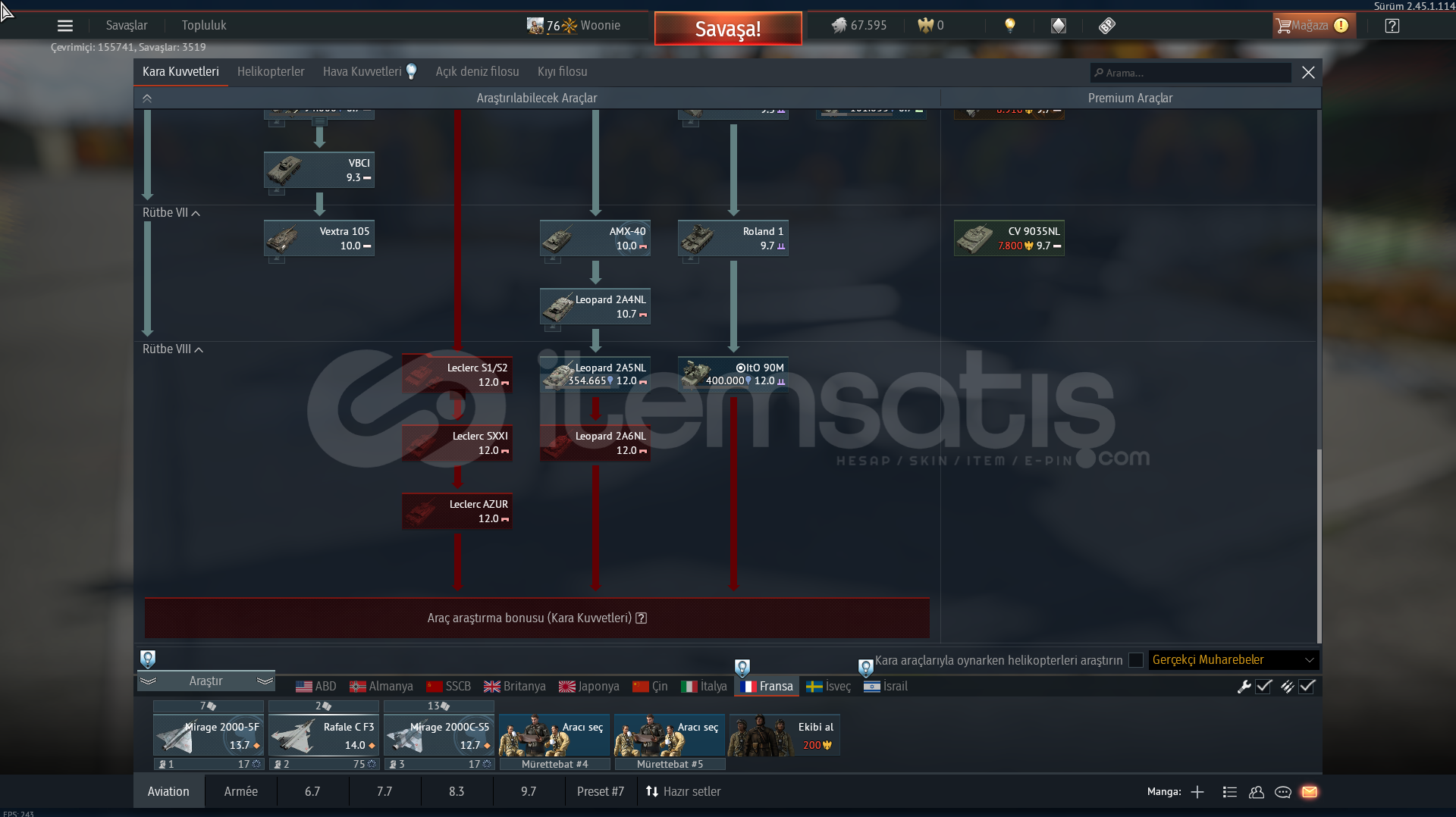Click the wrench auto-repair icon
Screen dimensions: 1456x817
pyautogui.click(x=1244, y=687)
